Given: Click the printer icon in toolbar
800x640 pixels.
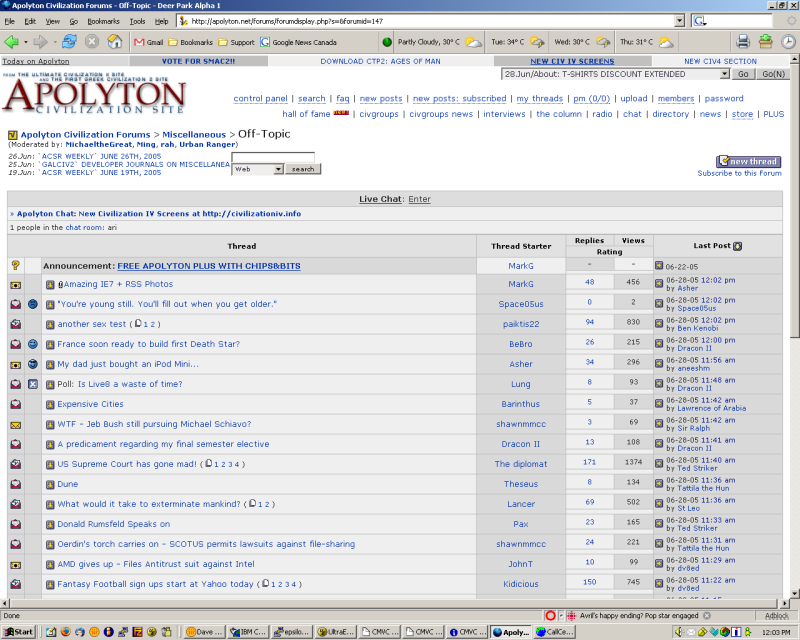Looking at the screenshot, I should [x=743, y=41].
